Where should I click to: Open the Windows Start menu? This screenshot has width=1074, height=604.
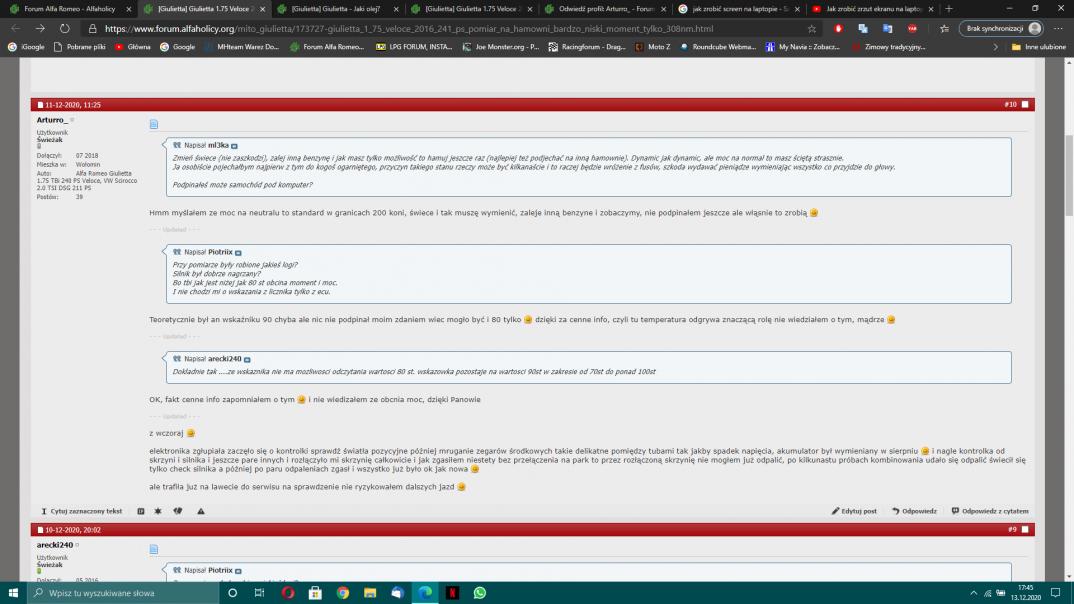tap(13, 592)
